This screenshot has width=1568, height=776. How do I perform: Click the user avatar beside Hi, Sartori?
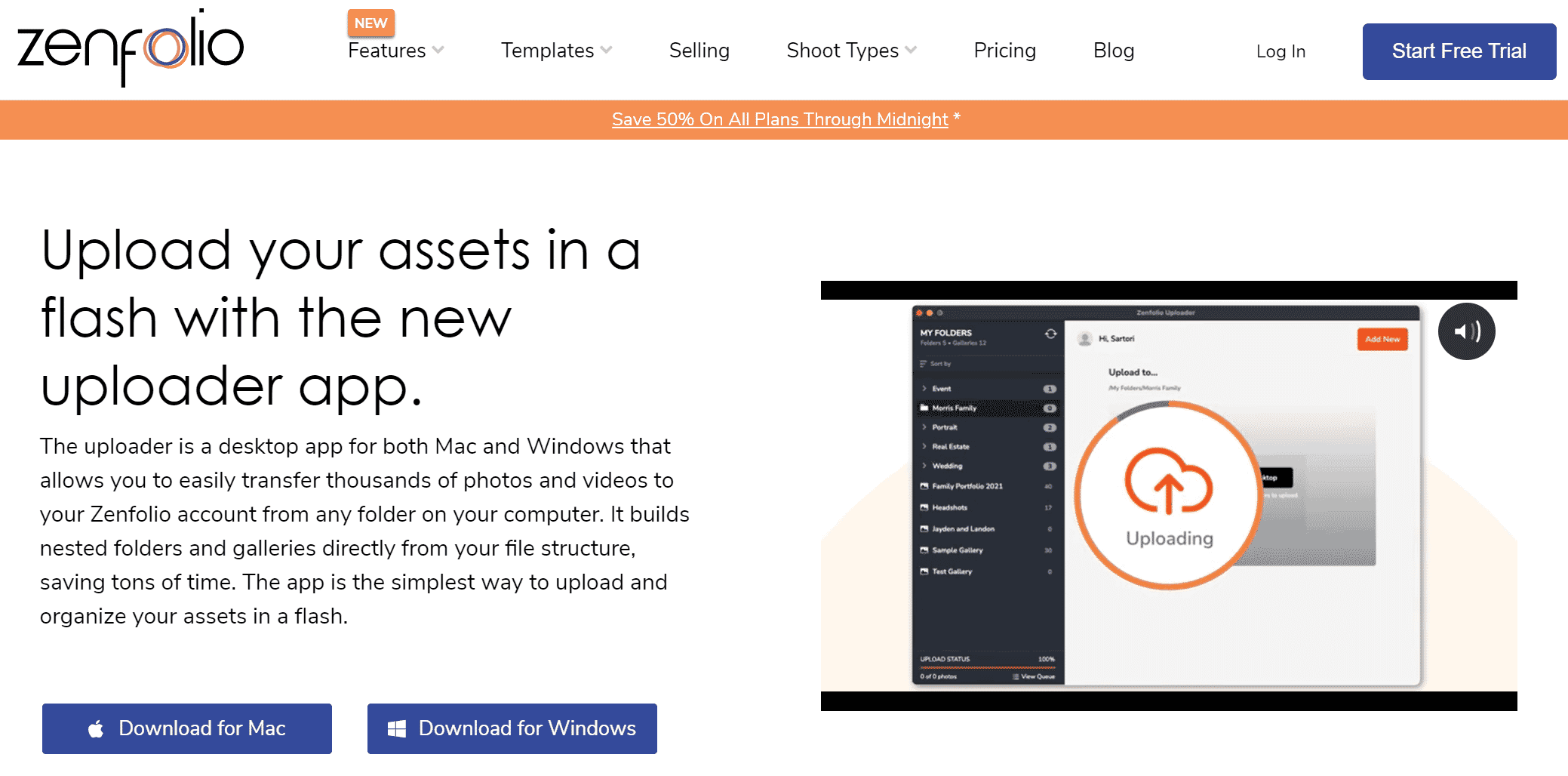(1084, 339)
